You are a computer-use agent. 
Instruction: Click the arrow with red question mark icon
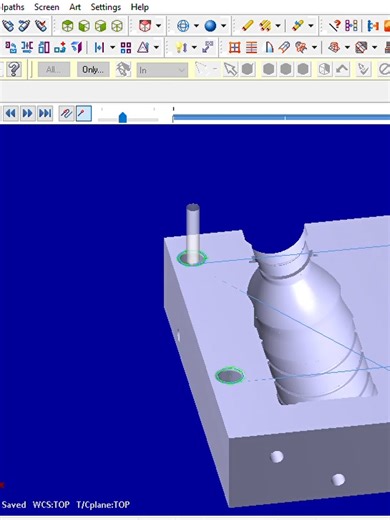334,26
